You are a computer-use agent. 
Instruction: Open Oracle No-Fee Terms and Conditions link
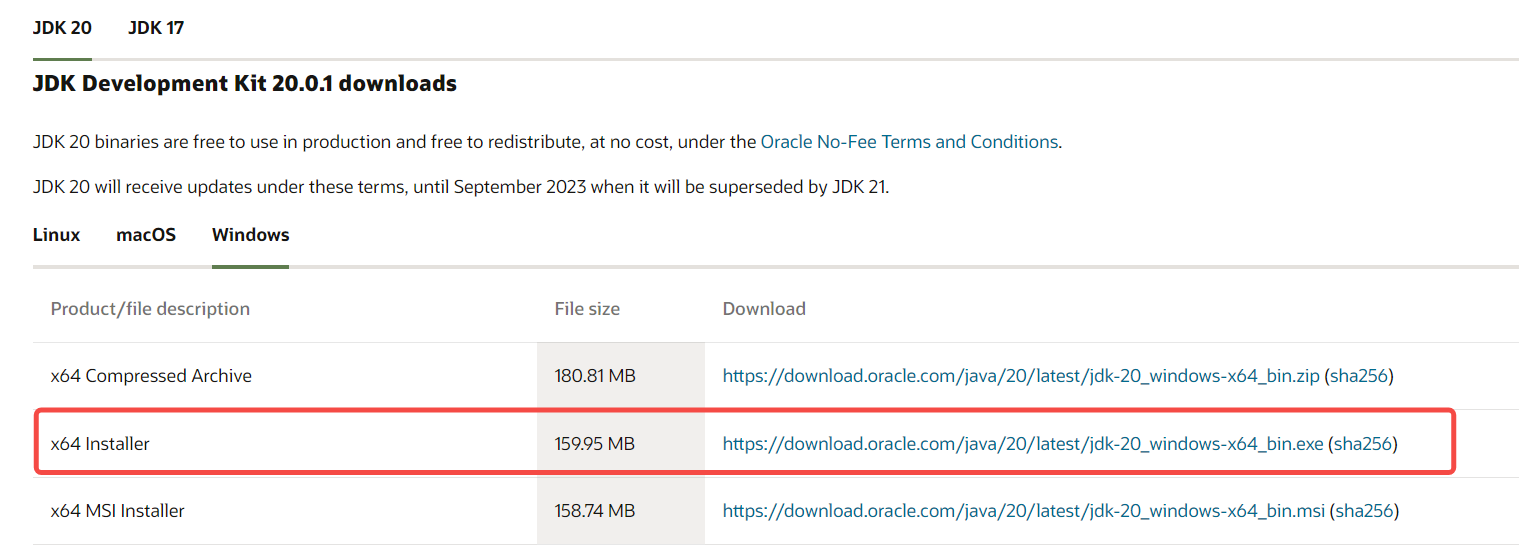[909, 142]
